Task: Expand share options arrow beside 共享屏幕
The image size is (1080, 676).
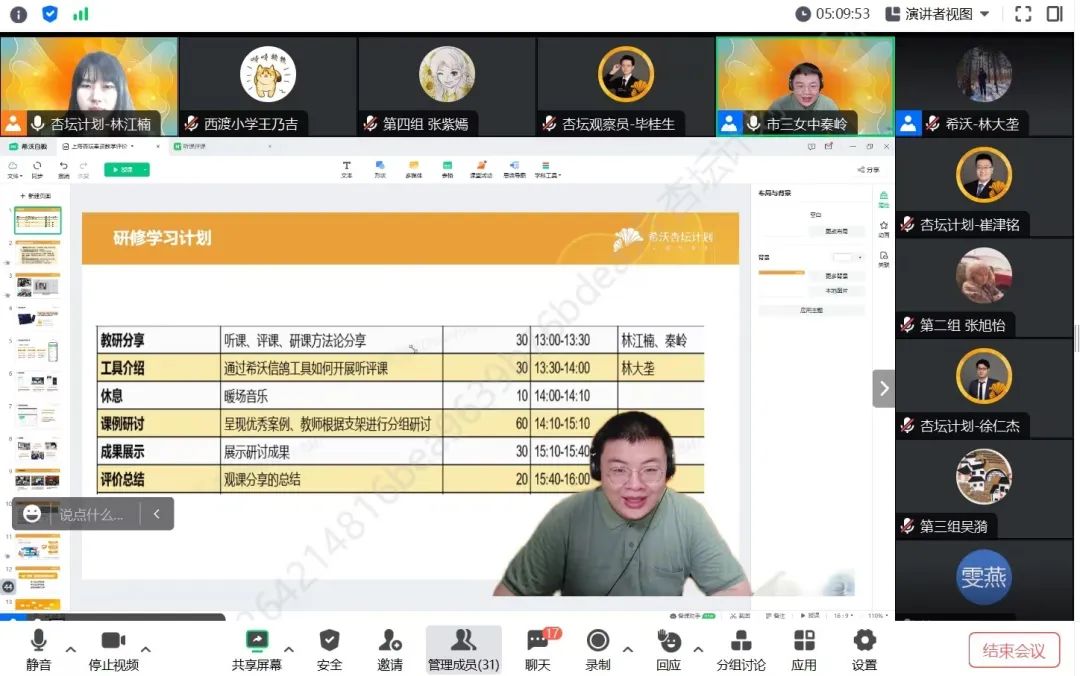Action: coord(289,649)
